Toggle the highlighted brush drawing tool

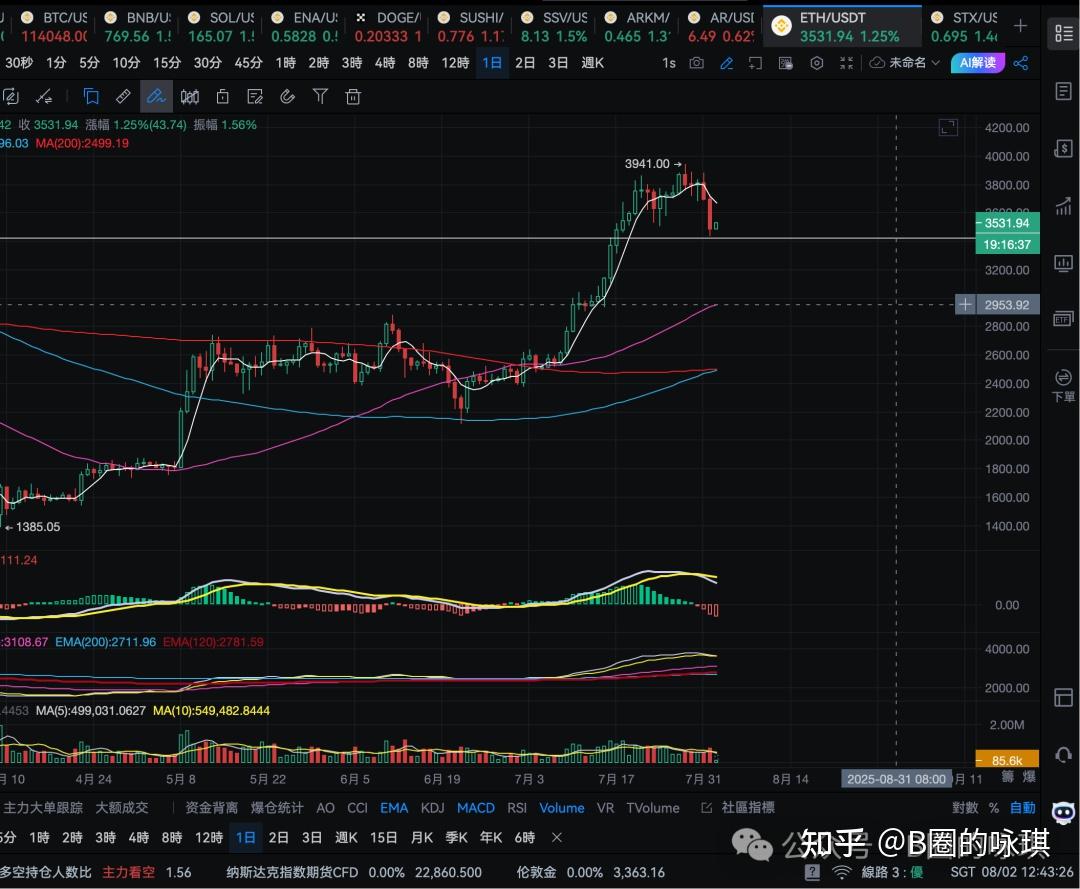coord(156,96)
